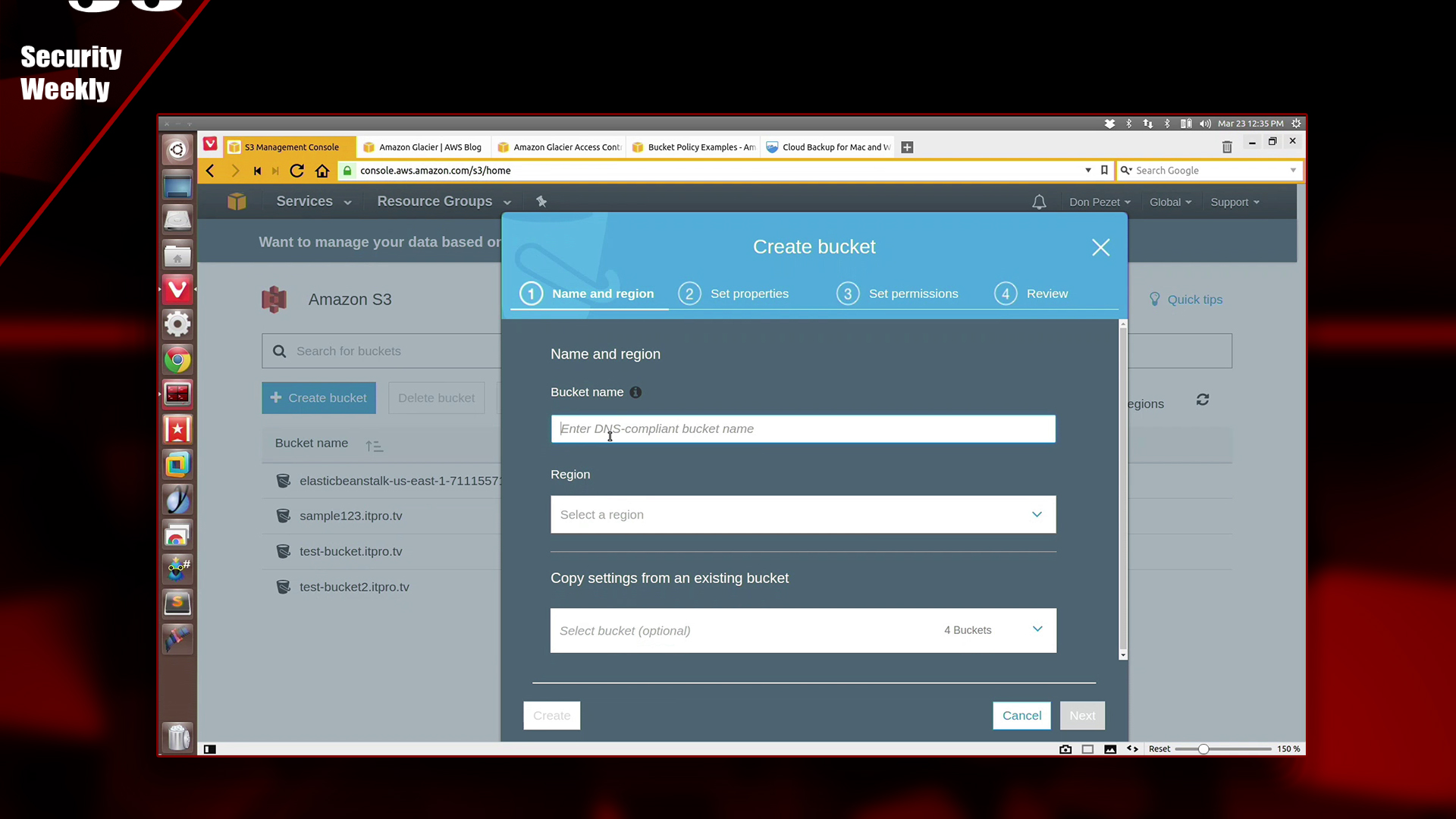Click the Cancel button
This screenshot has width=1456, height=819.
(1021, 716)
